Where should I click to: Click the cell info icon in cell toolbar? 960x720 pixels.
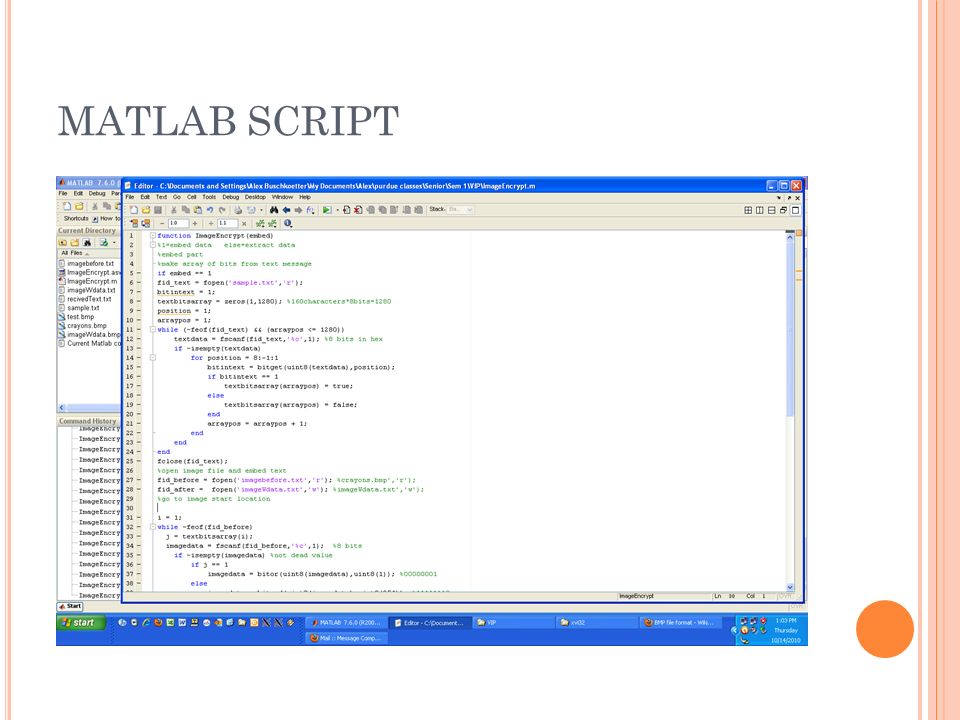pos(288,223)
